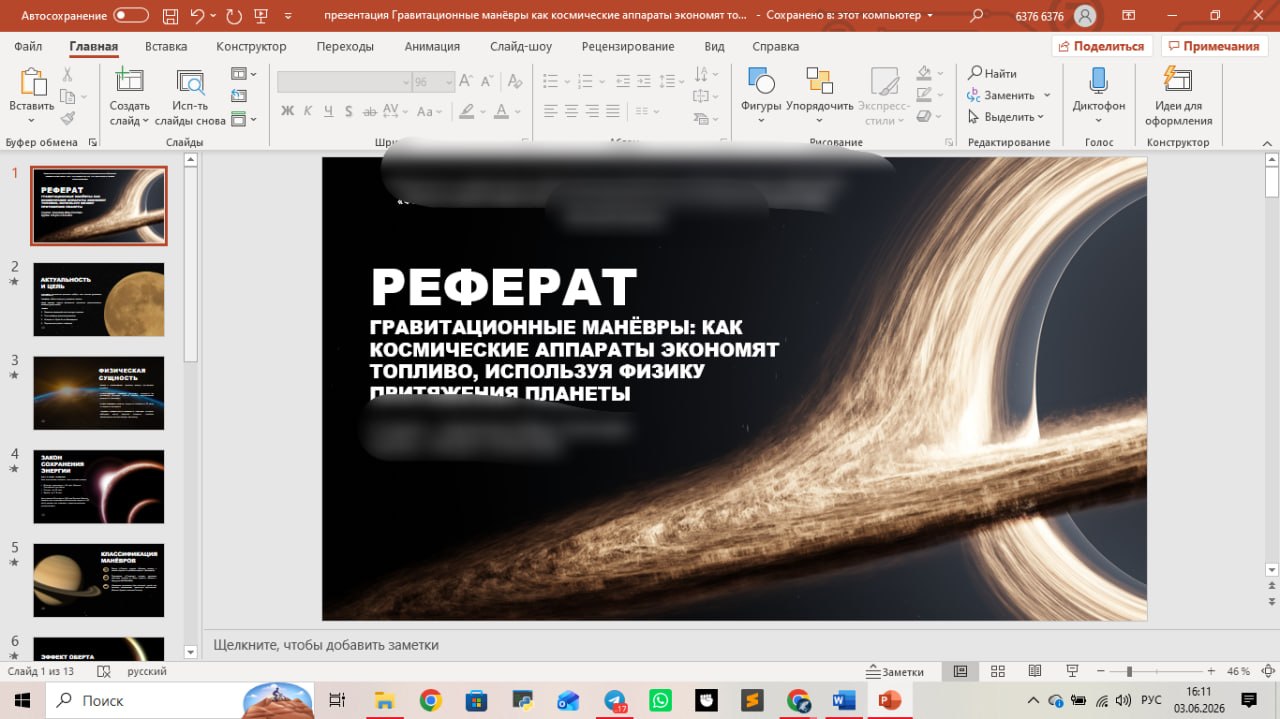This screenshot has height=719, width=1280.
Task: Click the Arrange (Упорядочить) icon
Action: 819,82
